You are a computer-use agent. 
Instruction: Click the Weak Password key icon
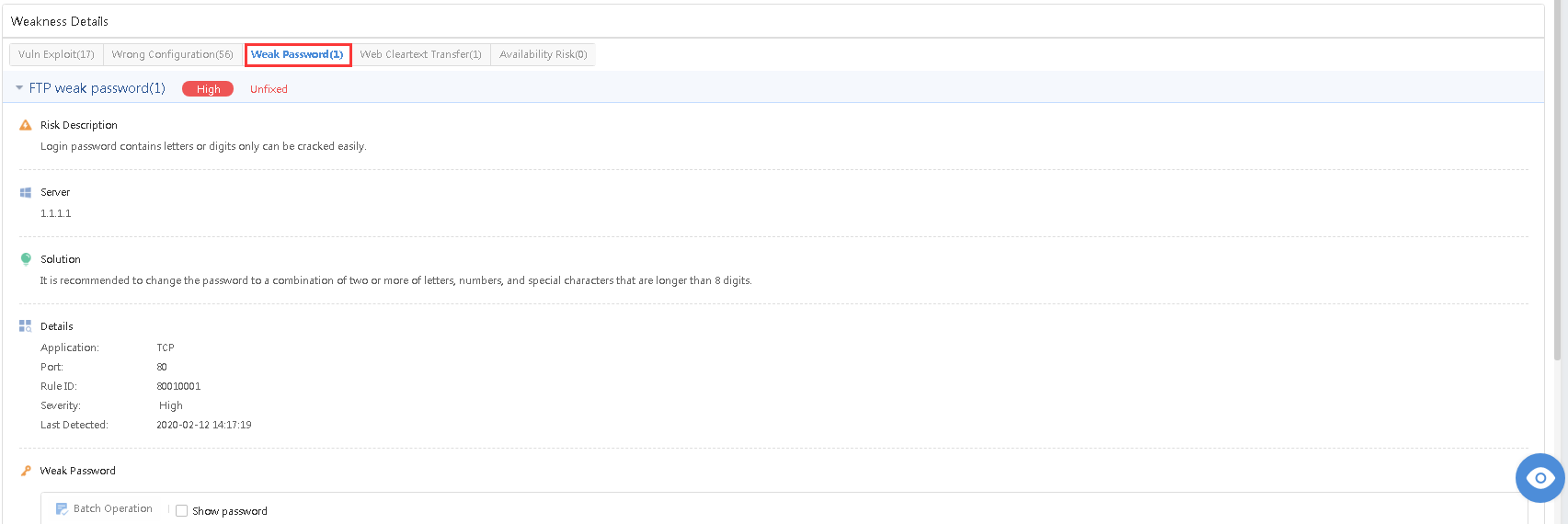pyautogui.click(x=26, y=471)
